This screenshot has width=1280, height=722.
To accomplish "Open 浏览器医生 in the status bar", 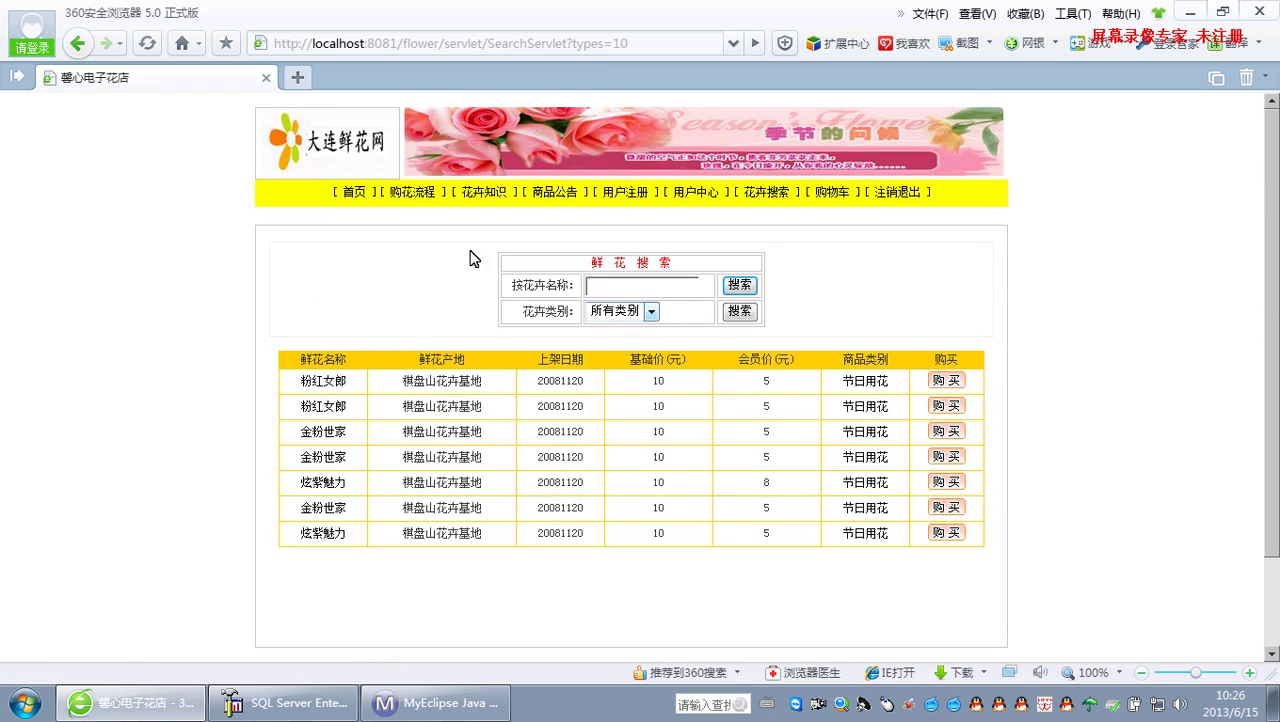I will point(803,673).
